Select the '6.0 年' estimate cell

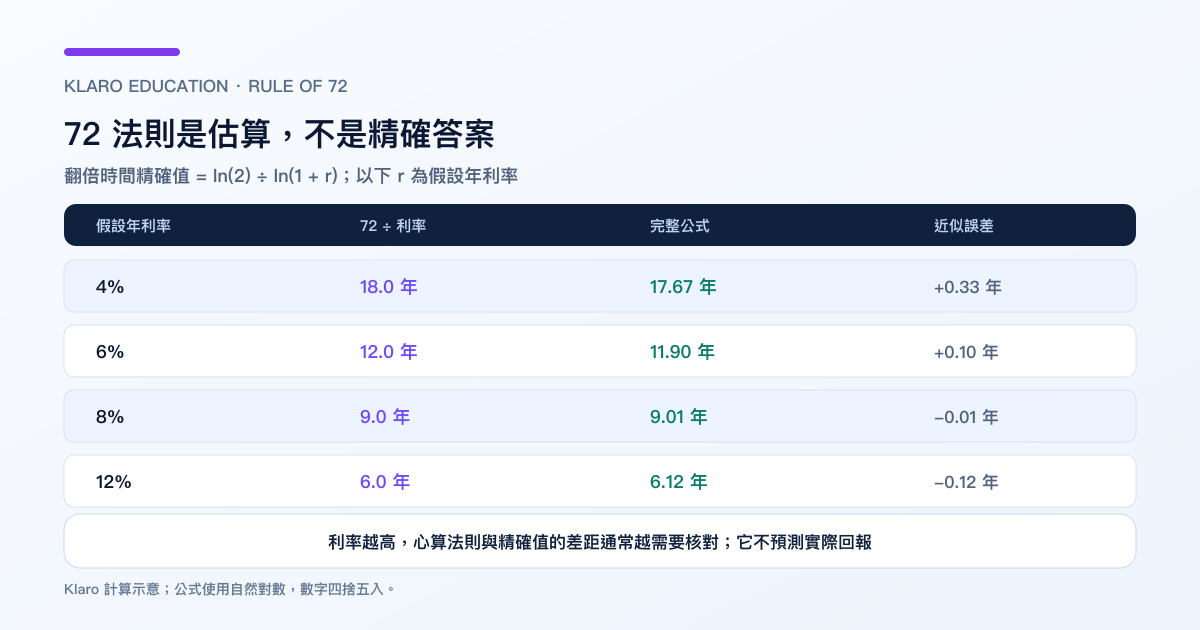click(385, 482)
